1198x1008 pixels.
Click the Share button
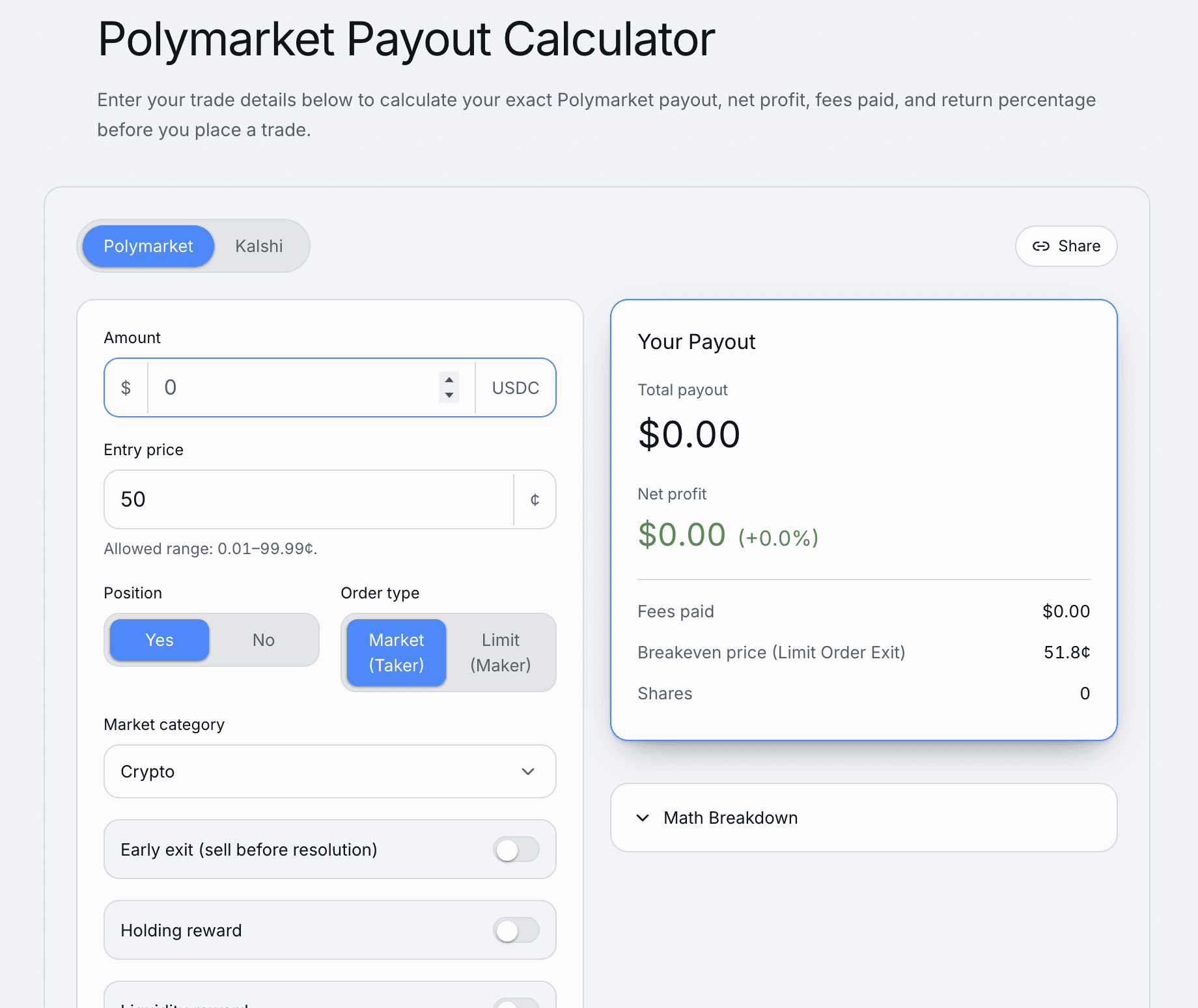(1066, 246)
